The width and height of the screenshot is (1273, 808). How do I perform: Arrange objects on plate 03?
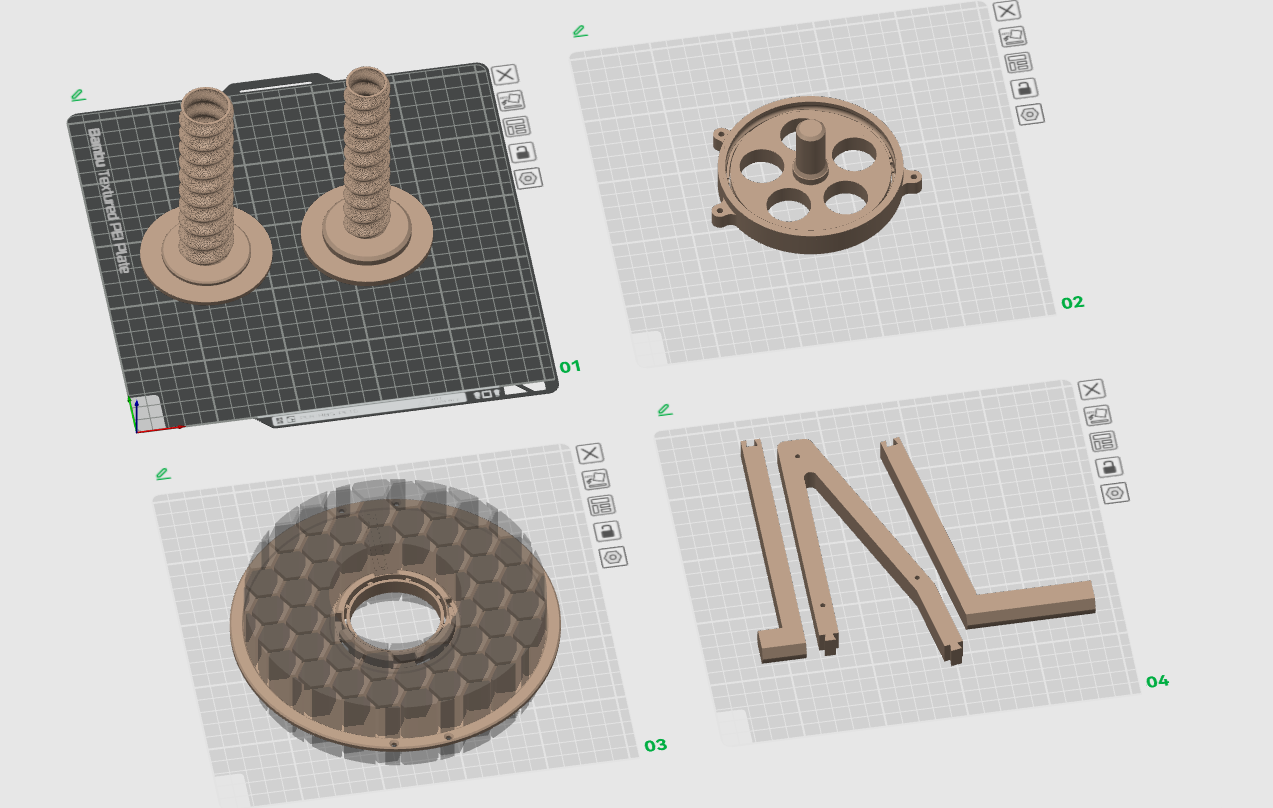tap(602, 505)
